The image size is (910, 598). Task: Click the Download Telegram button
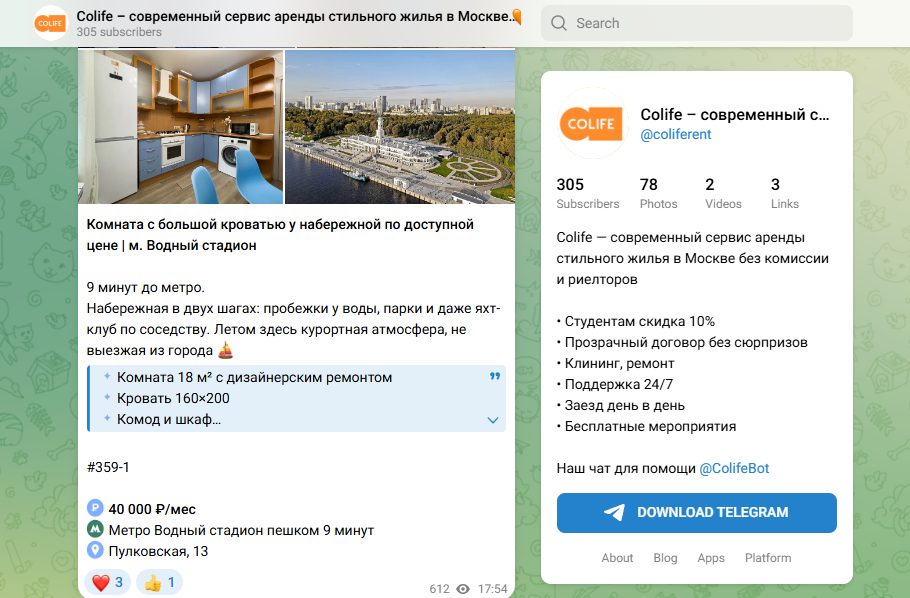tap(696, 513)
